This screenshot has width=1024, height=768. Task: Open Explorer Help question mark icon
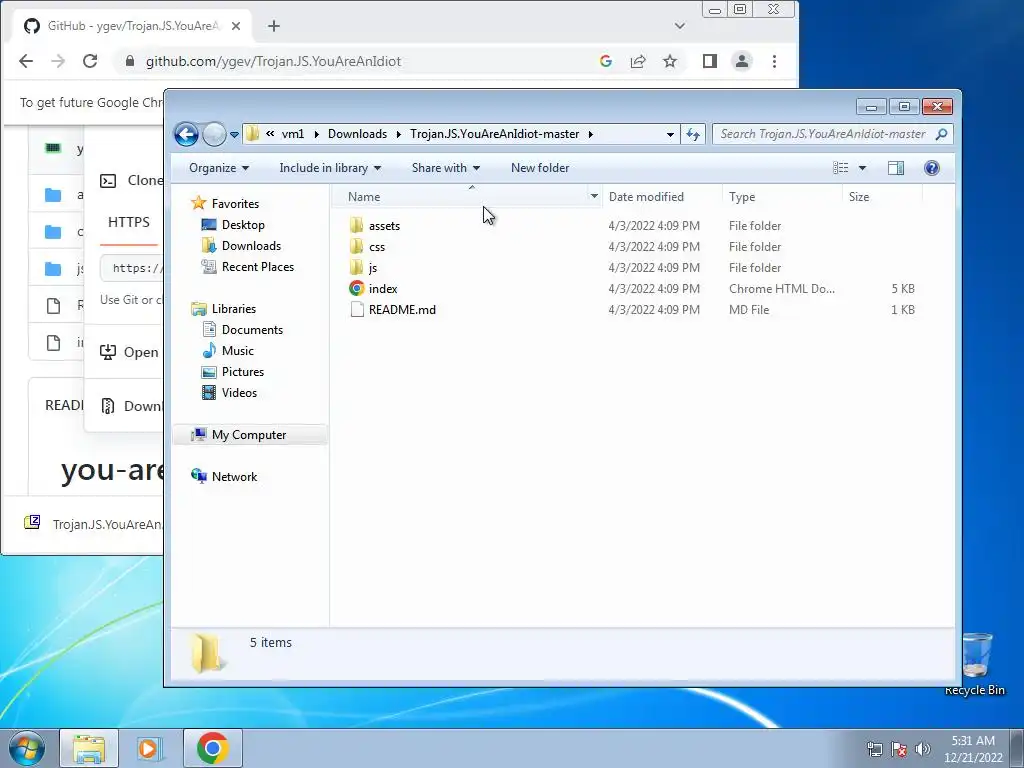932,168
